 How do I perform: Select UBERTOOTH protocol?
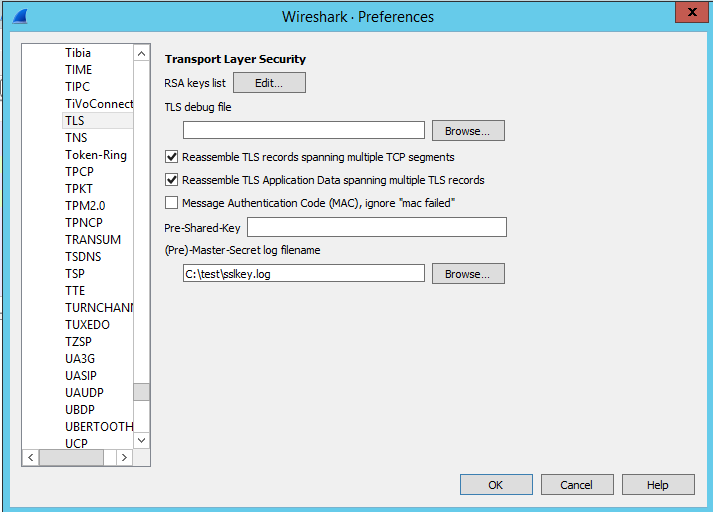(x=99, y=427)
